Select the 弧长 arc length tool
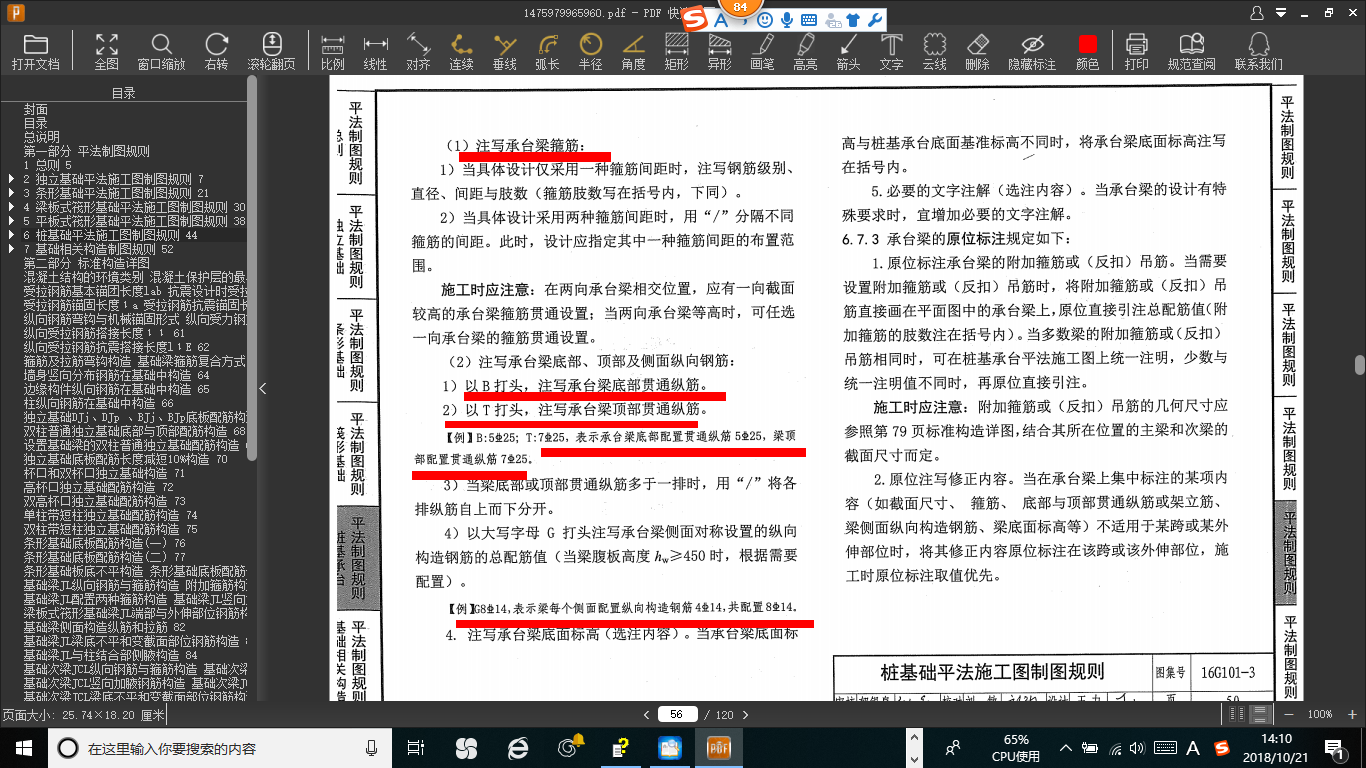1366x768 pixels. click(547, 52)
